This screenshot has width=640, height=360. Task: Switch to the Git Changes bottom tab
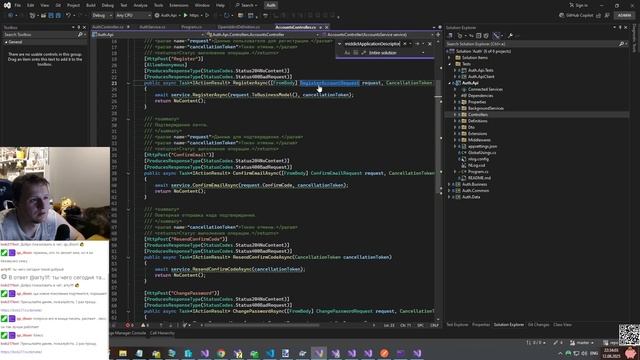coord(538,325)
